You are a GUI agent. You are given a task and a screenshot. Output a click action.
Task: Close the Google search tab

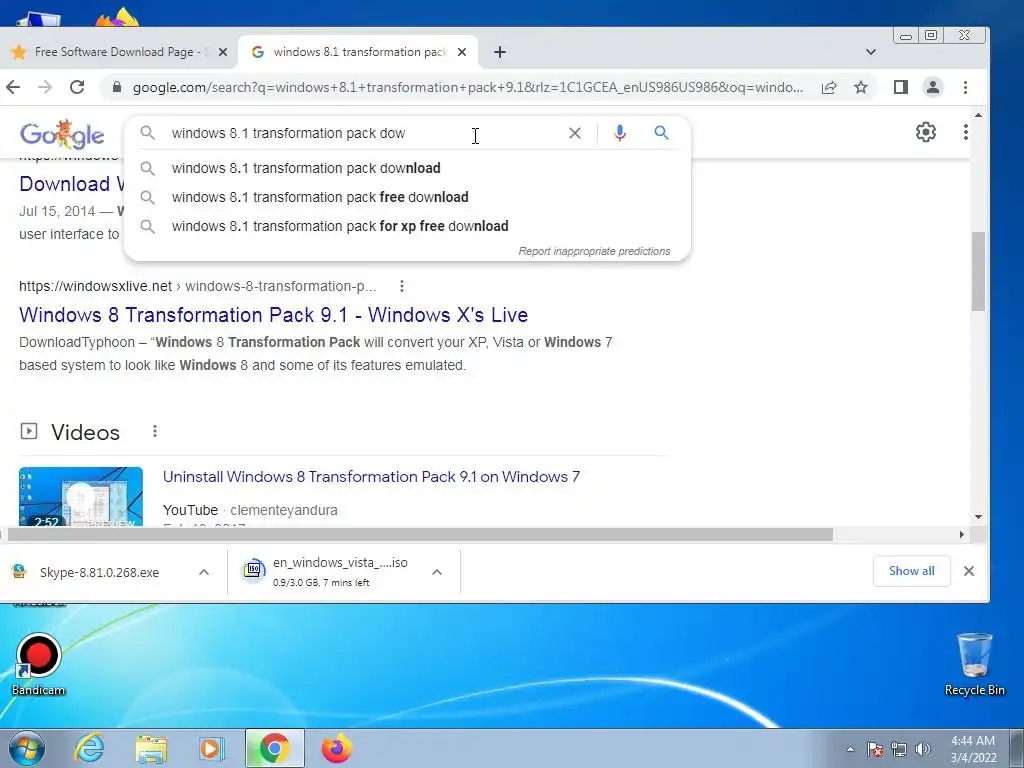(x=462, y=52)
